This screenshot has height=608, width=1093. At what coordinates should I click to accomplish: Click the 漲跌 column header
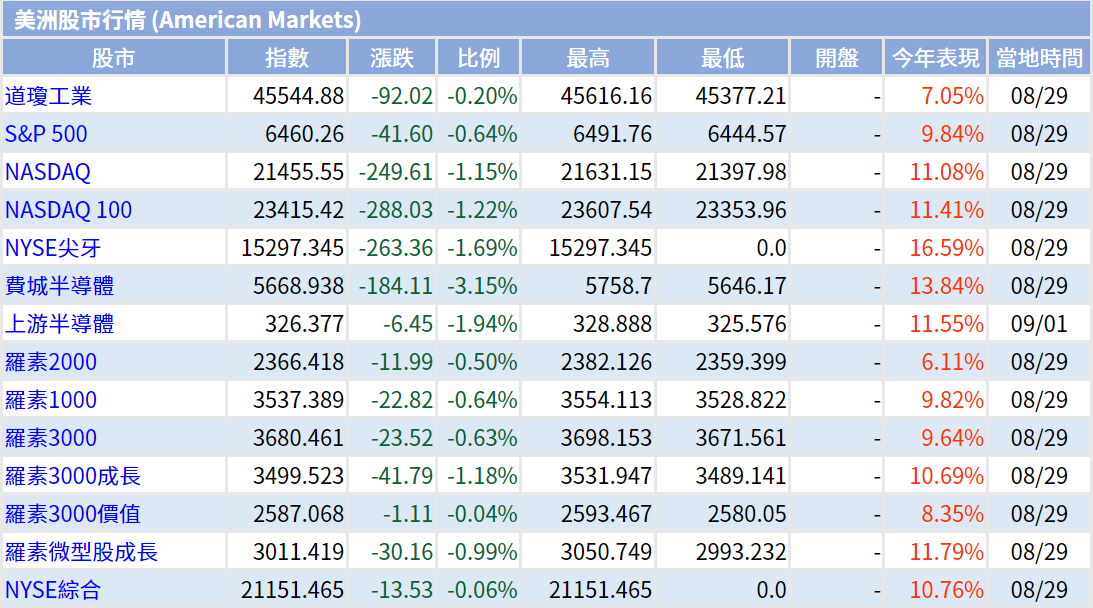tap(391, 58)
